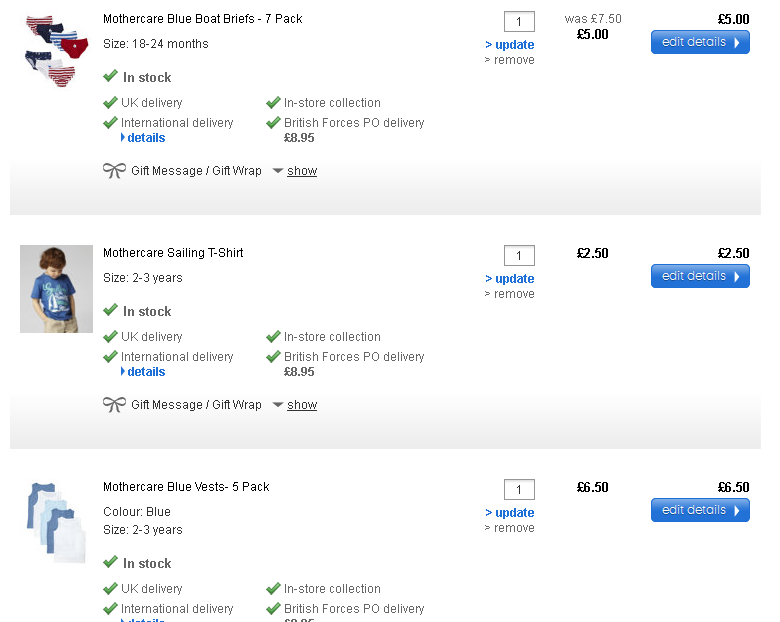Click the In stock tick for Blue Vests

pyautogui.click(x=111, y=563)
